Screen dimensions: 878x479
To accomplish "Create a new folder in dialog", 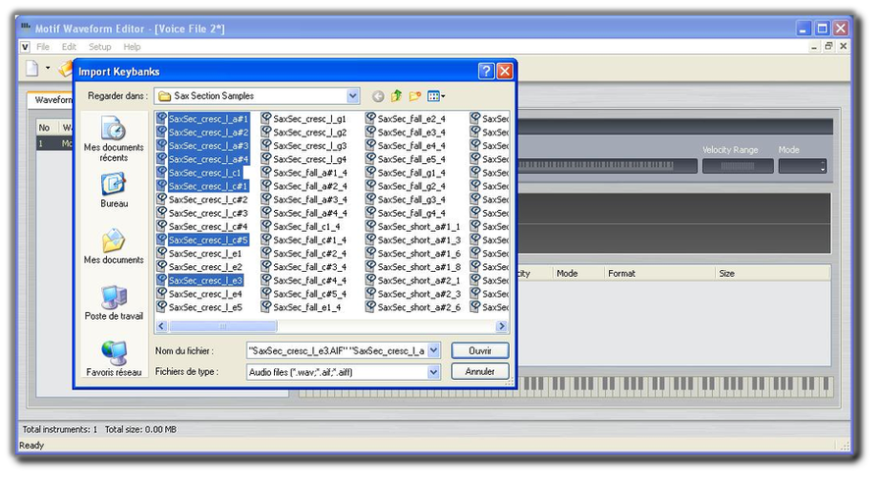I will click(415, 96).
